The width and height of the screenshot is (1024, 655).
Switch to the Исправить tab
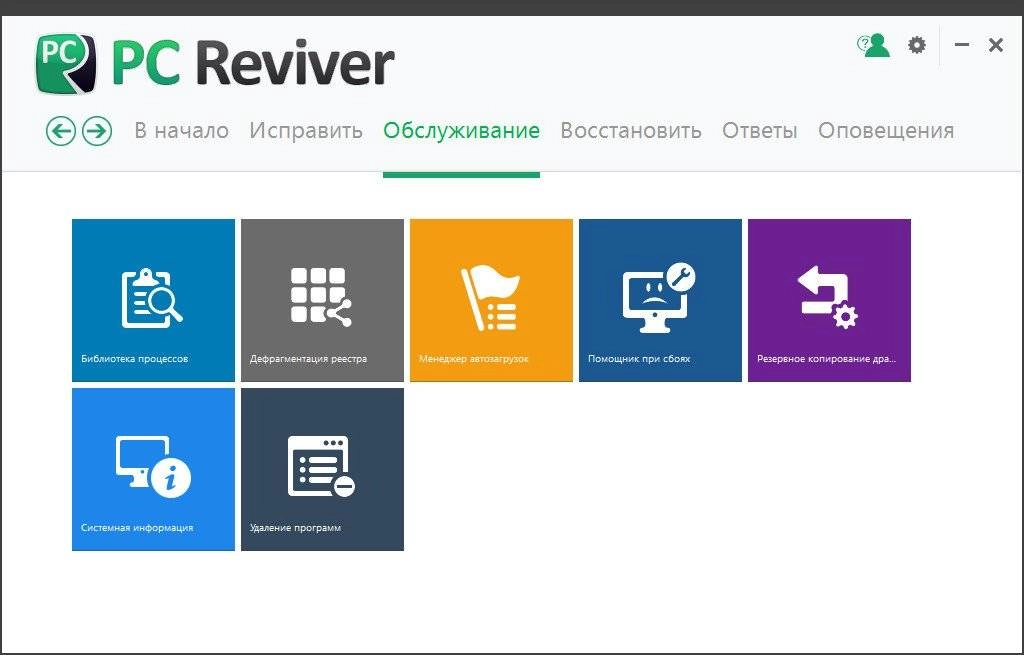[x=306, y=131]
